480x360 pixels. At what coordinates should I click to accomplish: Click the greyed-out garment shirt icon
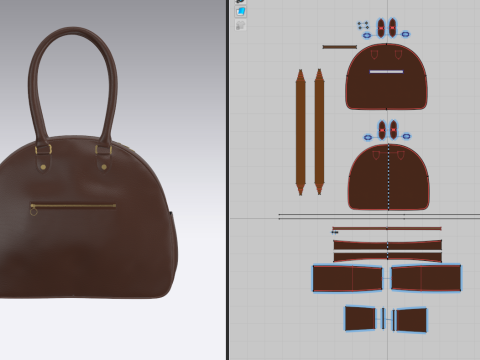coord(240,25)
